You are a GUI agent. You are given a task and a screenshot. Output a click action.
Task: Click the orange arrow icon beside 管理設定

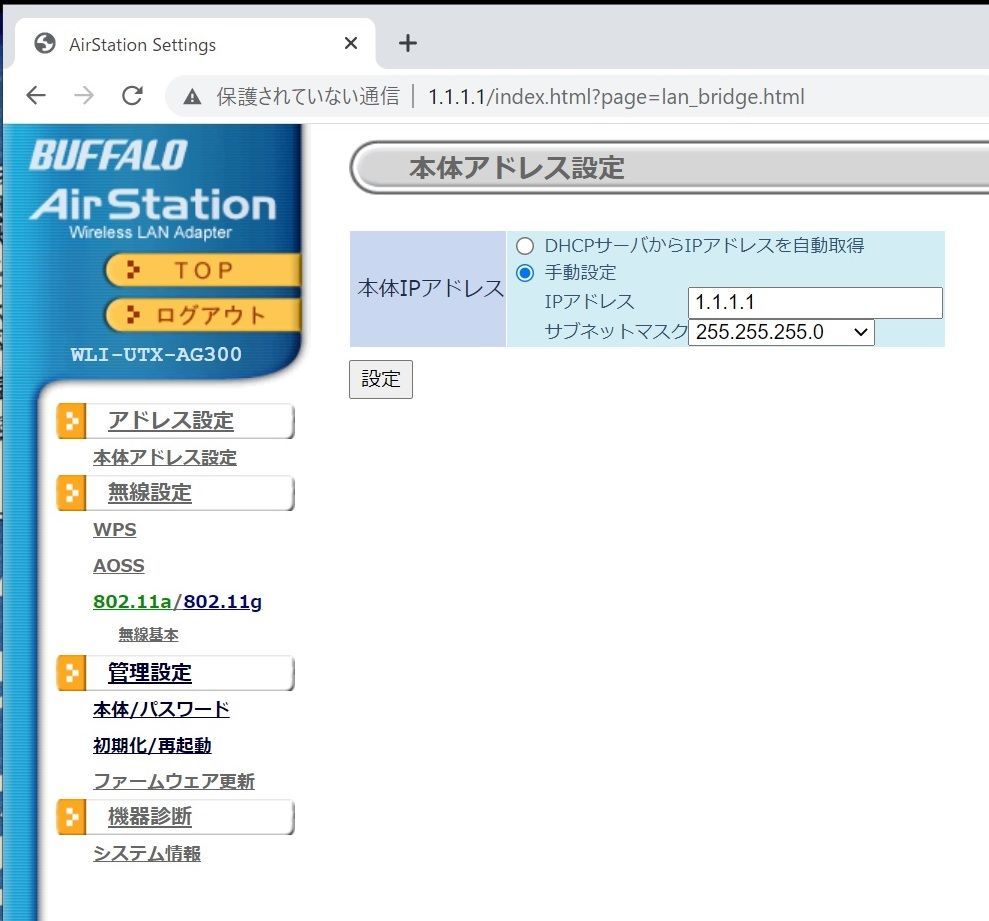click(x=71, y=673)
